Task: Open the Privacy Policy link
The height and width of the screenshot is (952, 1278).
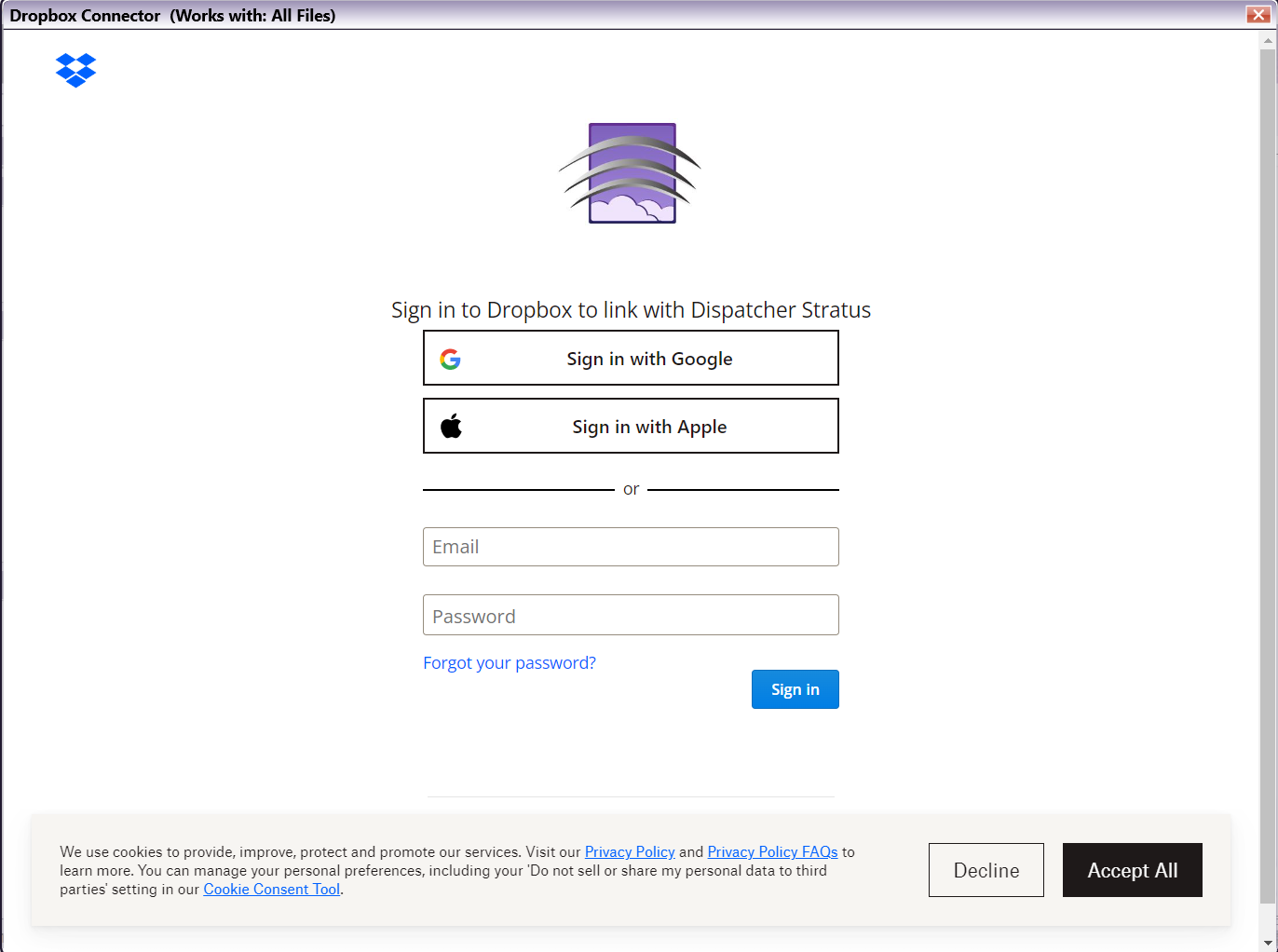Action: coord(630,851)
